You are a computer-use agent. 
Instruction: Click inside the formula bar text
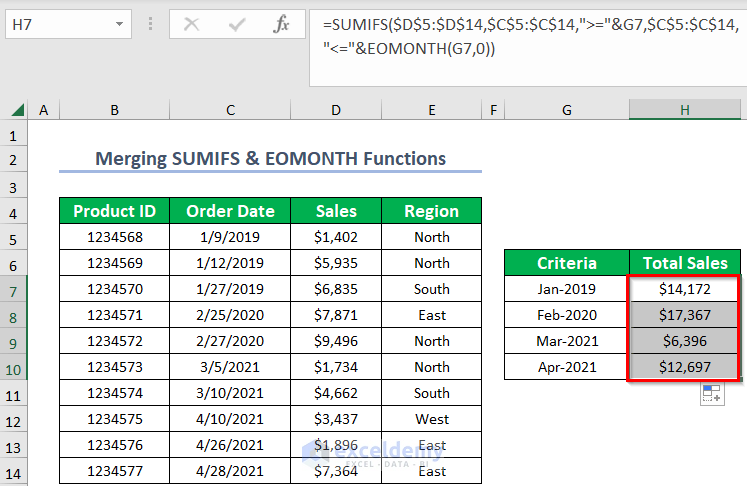click(520, 34)
